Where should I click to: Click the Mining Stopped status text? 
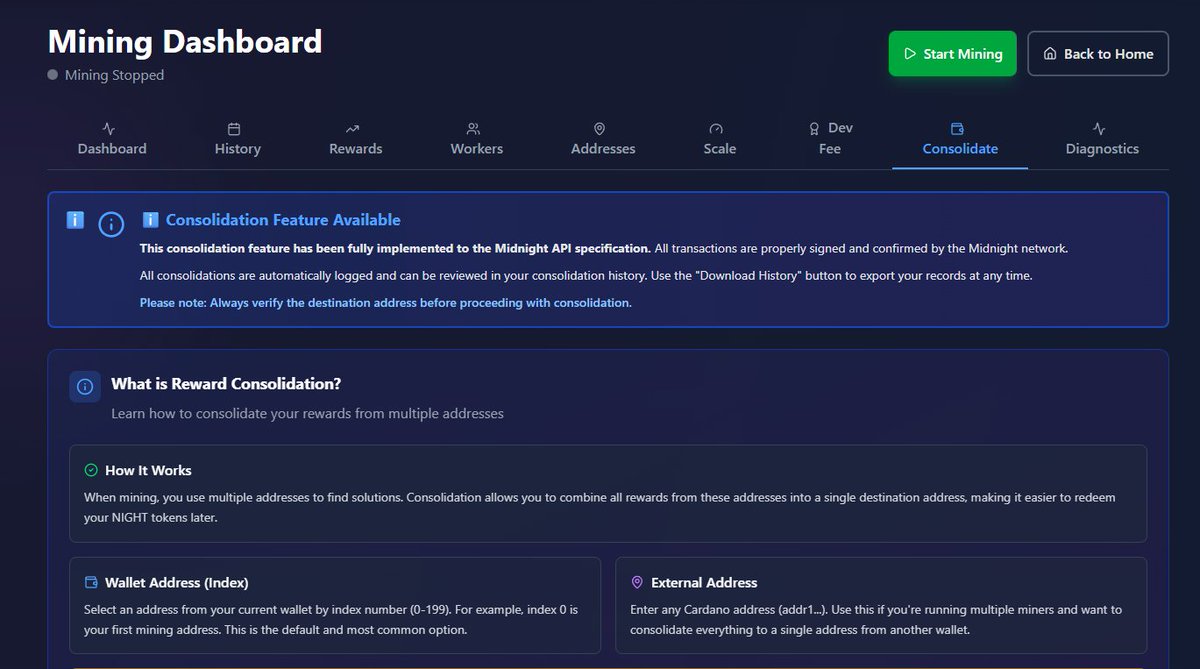point(114,75)
